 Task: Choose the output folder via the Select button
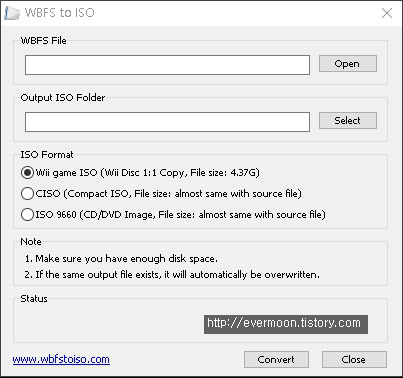[348, 120]
